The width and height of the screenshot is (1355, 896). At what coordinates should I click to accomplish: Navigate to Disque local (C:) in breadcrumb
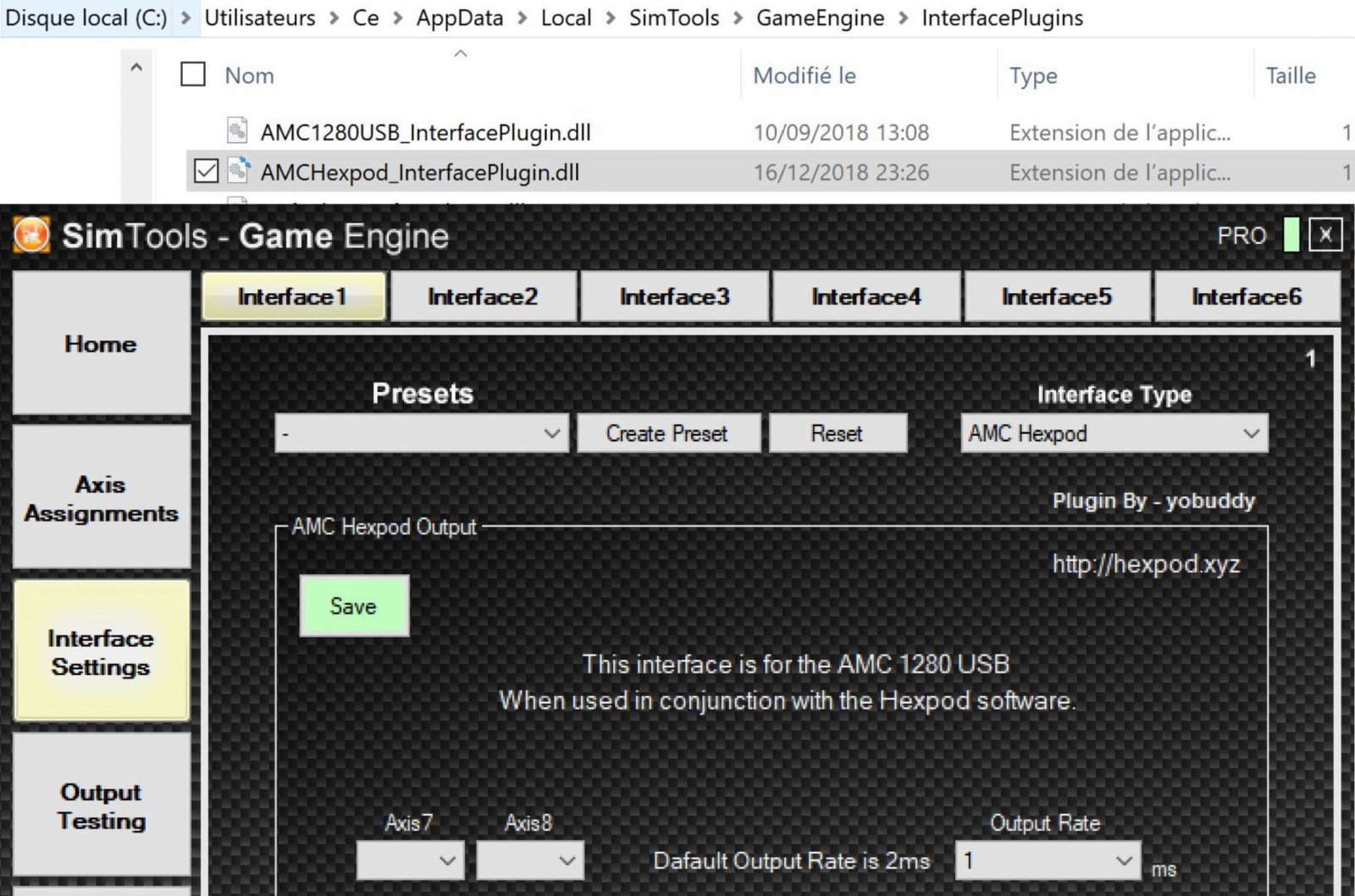tap(86, 18)
